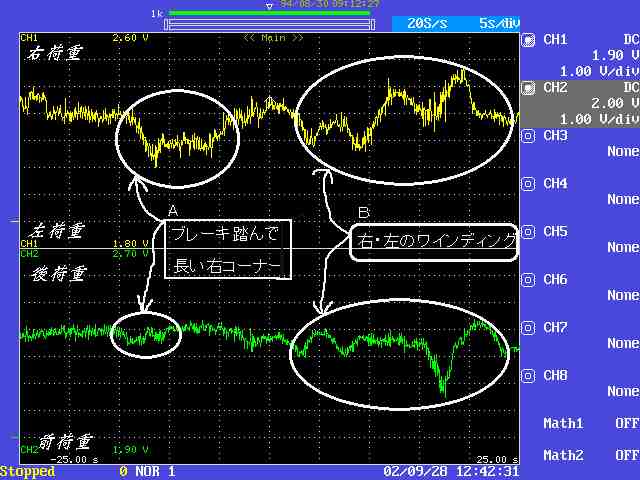Click the 25.00 s time axis label

click(x=497, y=460)
